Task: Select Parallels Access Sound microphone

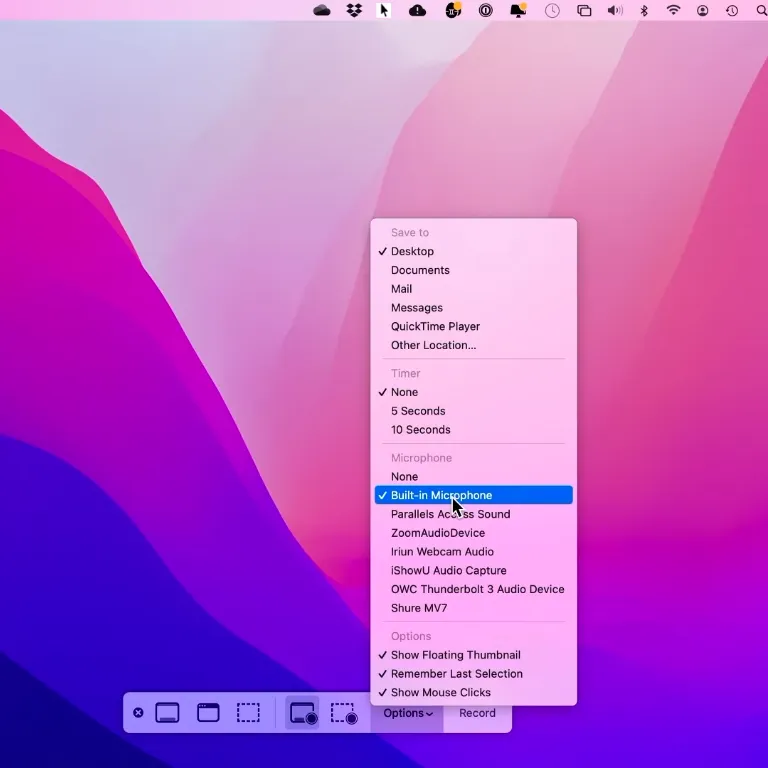Action: coord(474,514)
